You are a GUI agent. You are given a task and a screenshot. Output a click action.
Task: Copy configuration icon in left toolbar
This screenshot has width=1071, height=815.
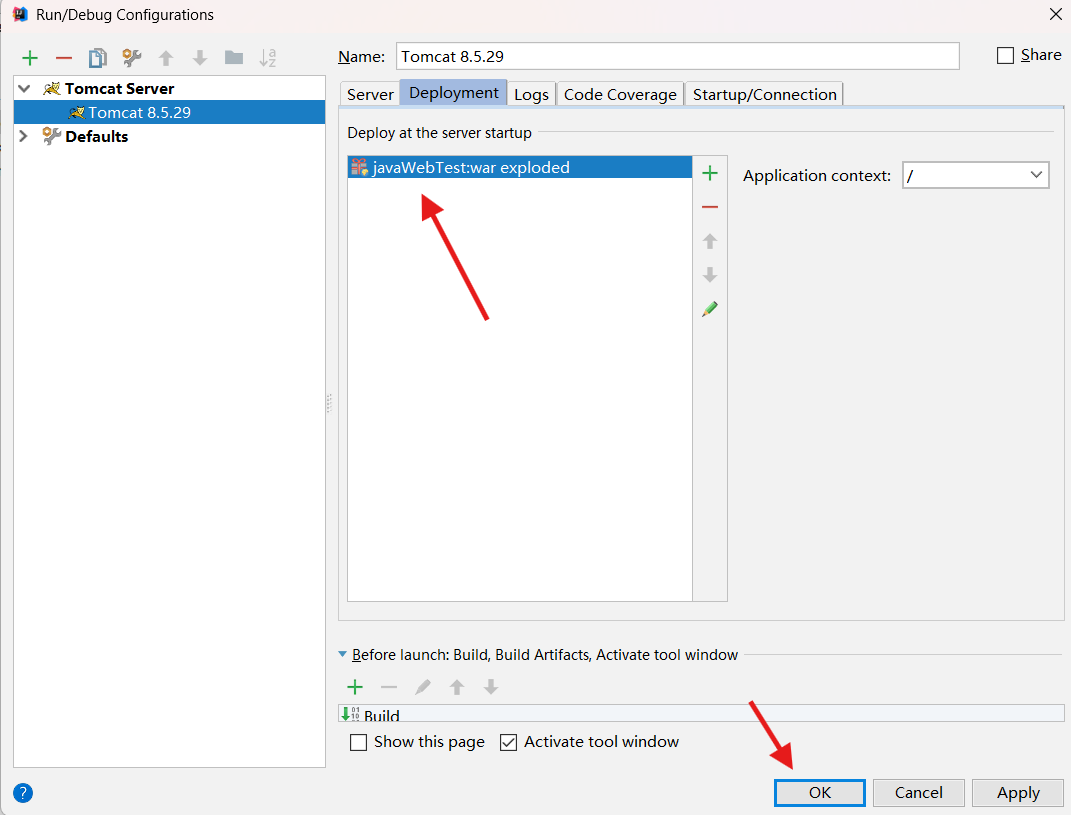point(98,58)
